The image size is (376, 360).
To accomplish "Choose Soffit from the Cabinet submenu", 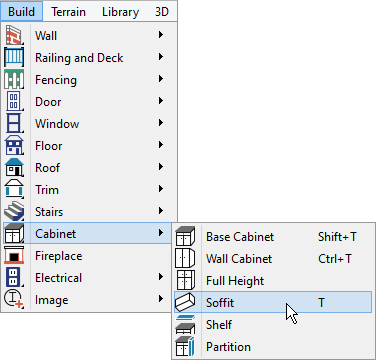I will pyautogui.click(x=273, y=302).
